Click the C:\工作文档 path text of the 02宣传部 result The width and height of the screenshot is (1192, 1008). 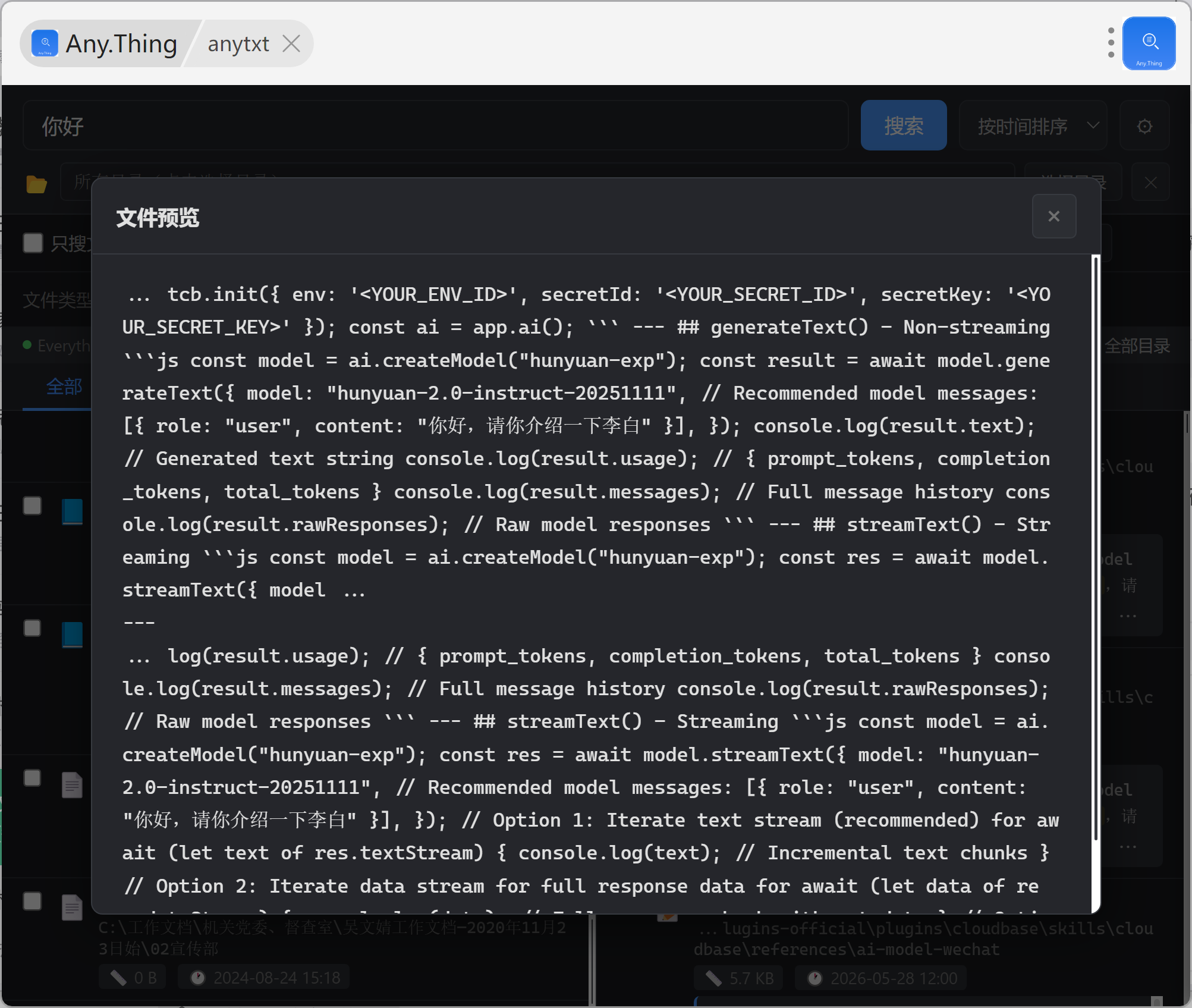click(x=332, y=938)
